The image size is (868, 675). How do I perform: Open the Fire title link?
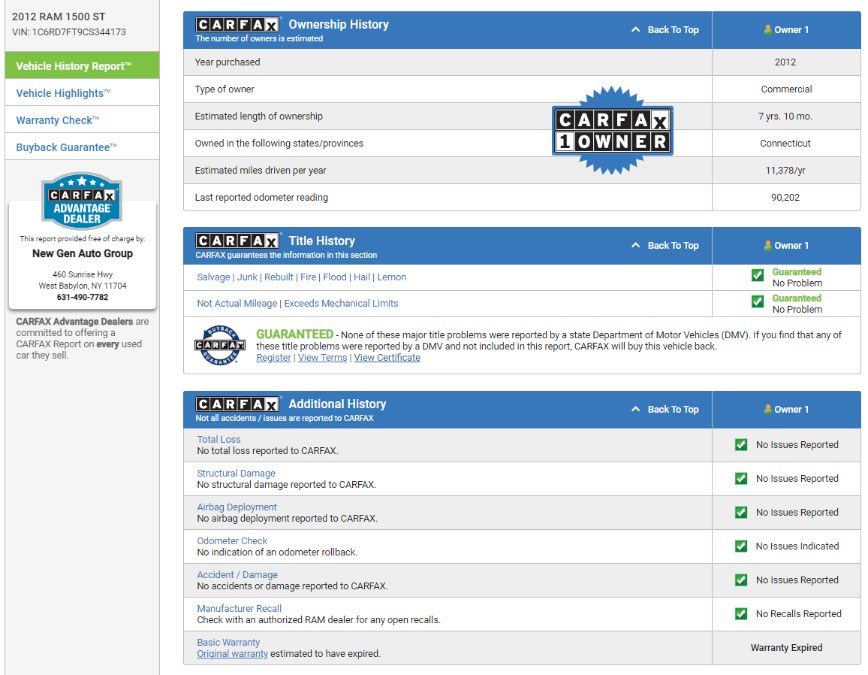(308, 277)
